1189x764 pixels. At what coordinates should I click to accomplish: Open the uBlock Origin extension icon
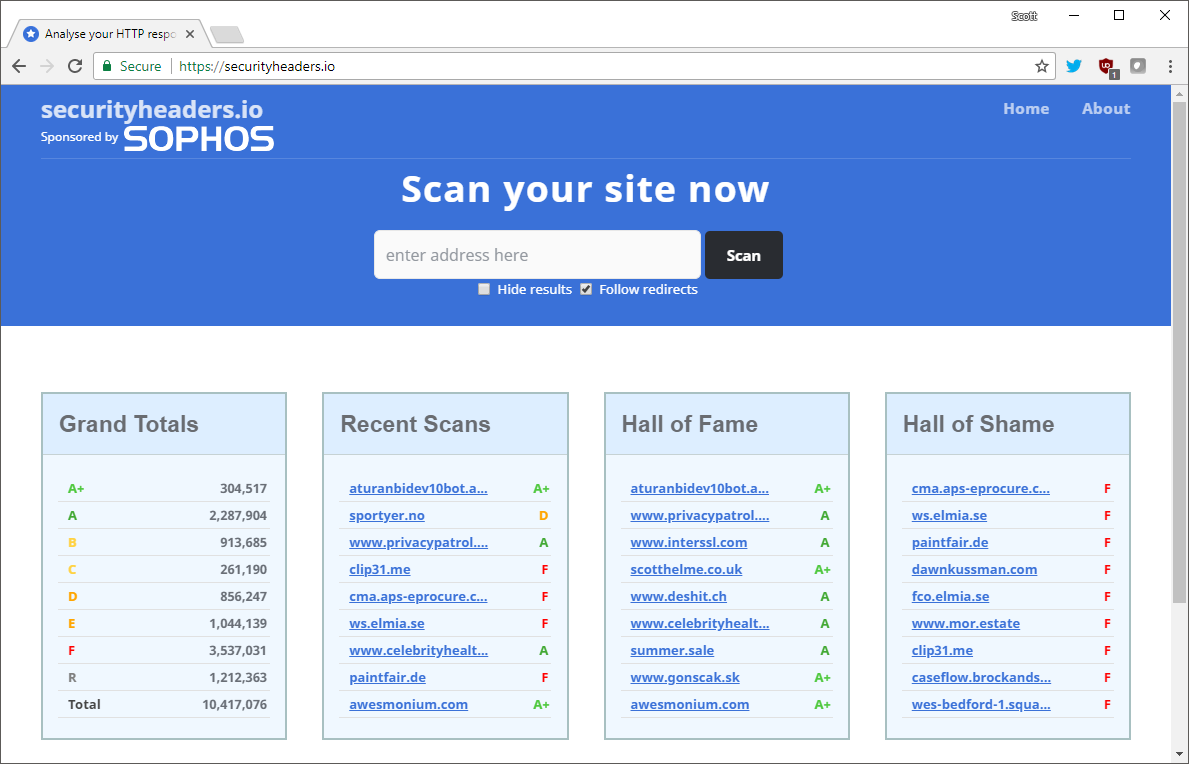[1106, 65]
